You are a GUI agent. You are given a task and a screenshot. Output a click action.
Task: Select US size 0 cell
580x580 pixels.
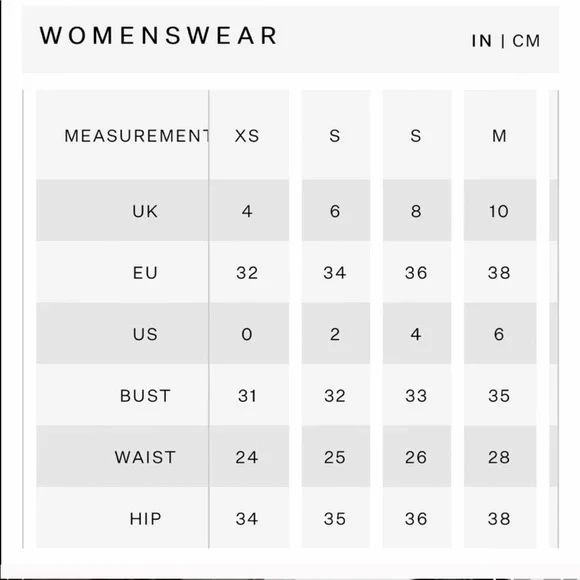247,334
